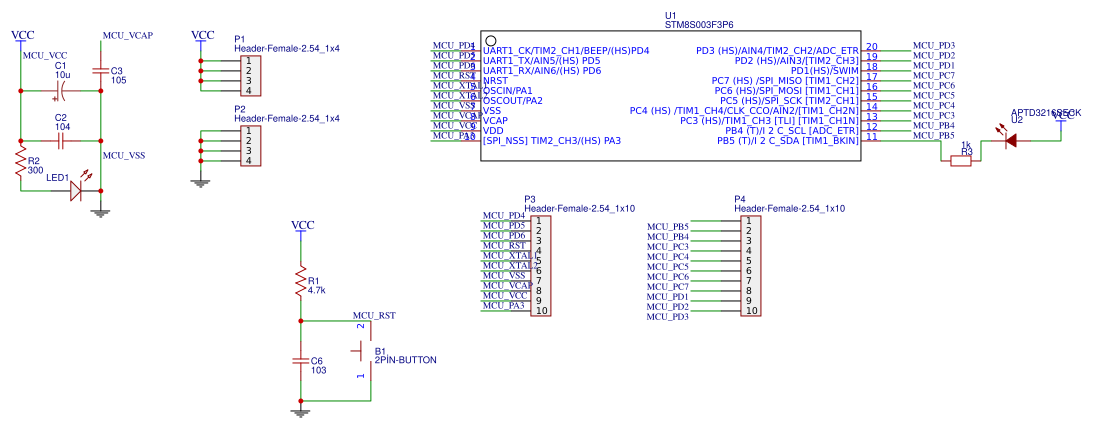
Task: Click the MCU_PB5 net label on header P4
Action: point(668,226)
